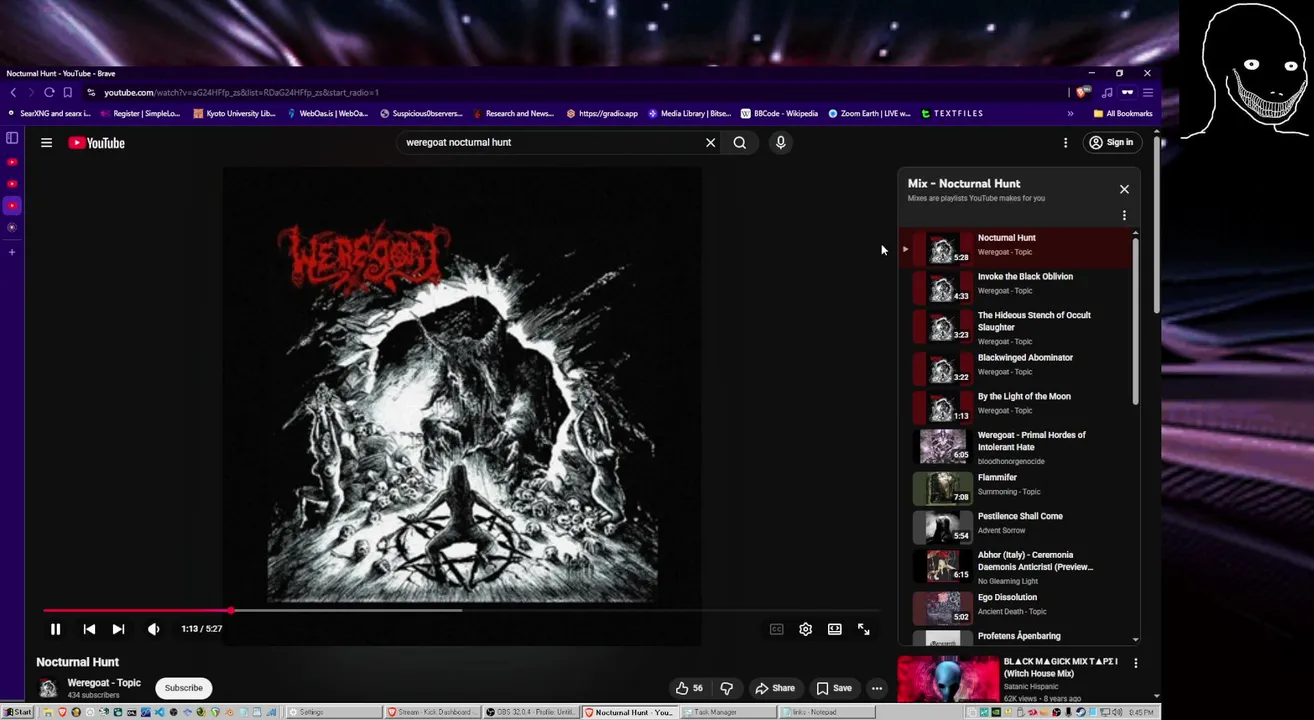Open Weregoat channel avatar

(47, 688)
